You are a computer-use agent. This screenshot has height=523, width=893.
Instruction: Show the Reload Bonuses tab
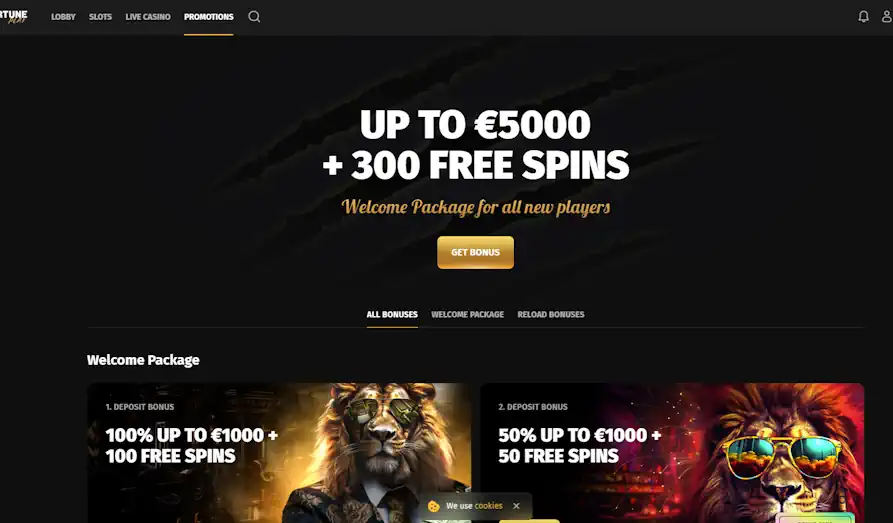(x=551, y=314)
